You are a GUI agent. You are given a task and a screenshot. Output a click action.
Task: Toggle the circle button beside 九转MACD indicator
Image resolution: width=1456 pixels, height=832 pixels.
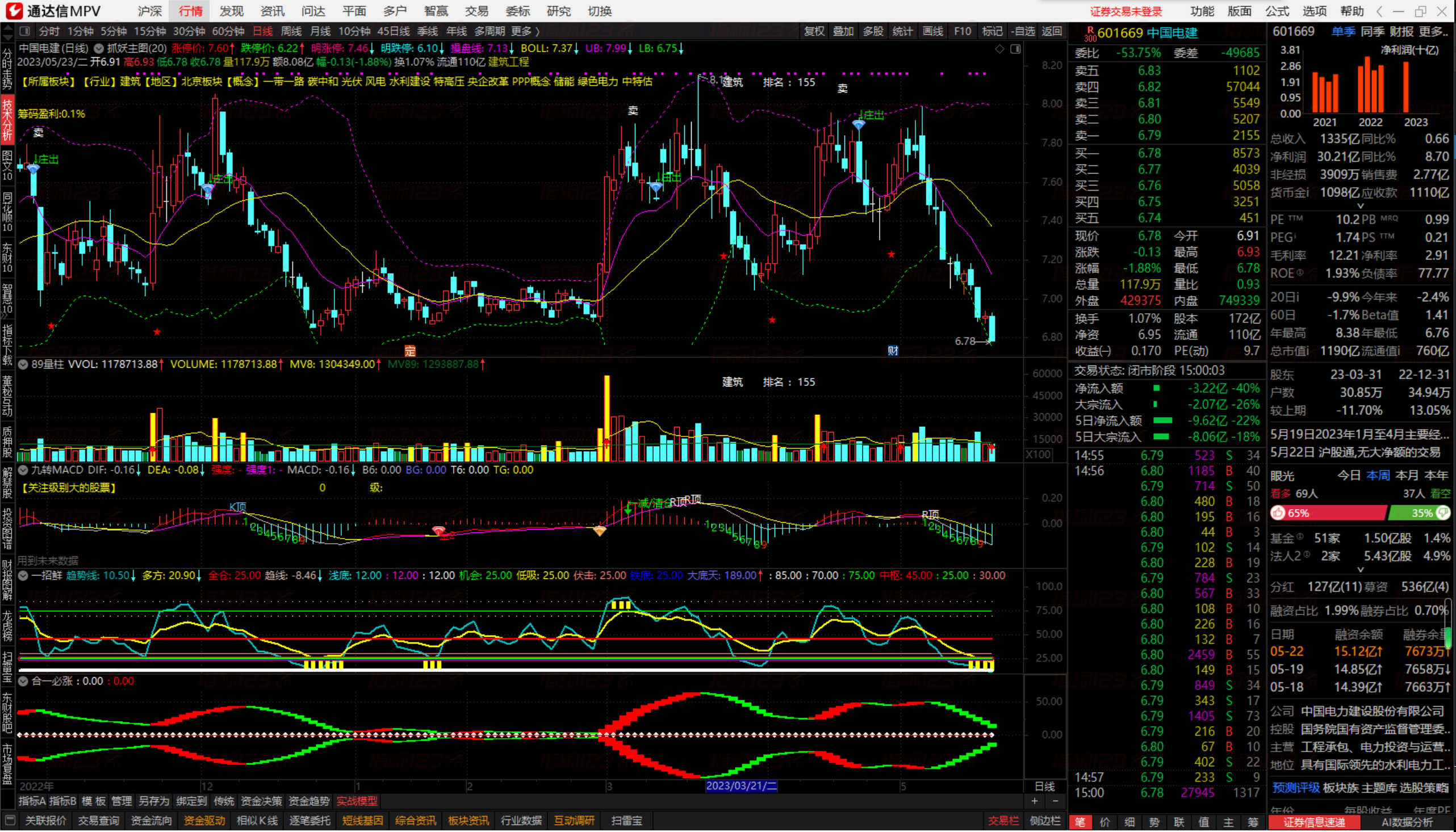tap(23, 470)
